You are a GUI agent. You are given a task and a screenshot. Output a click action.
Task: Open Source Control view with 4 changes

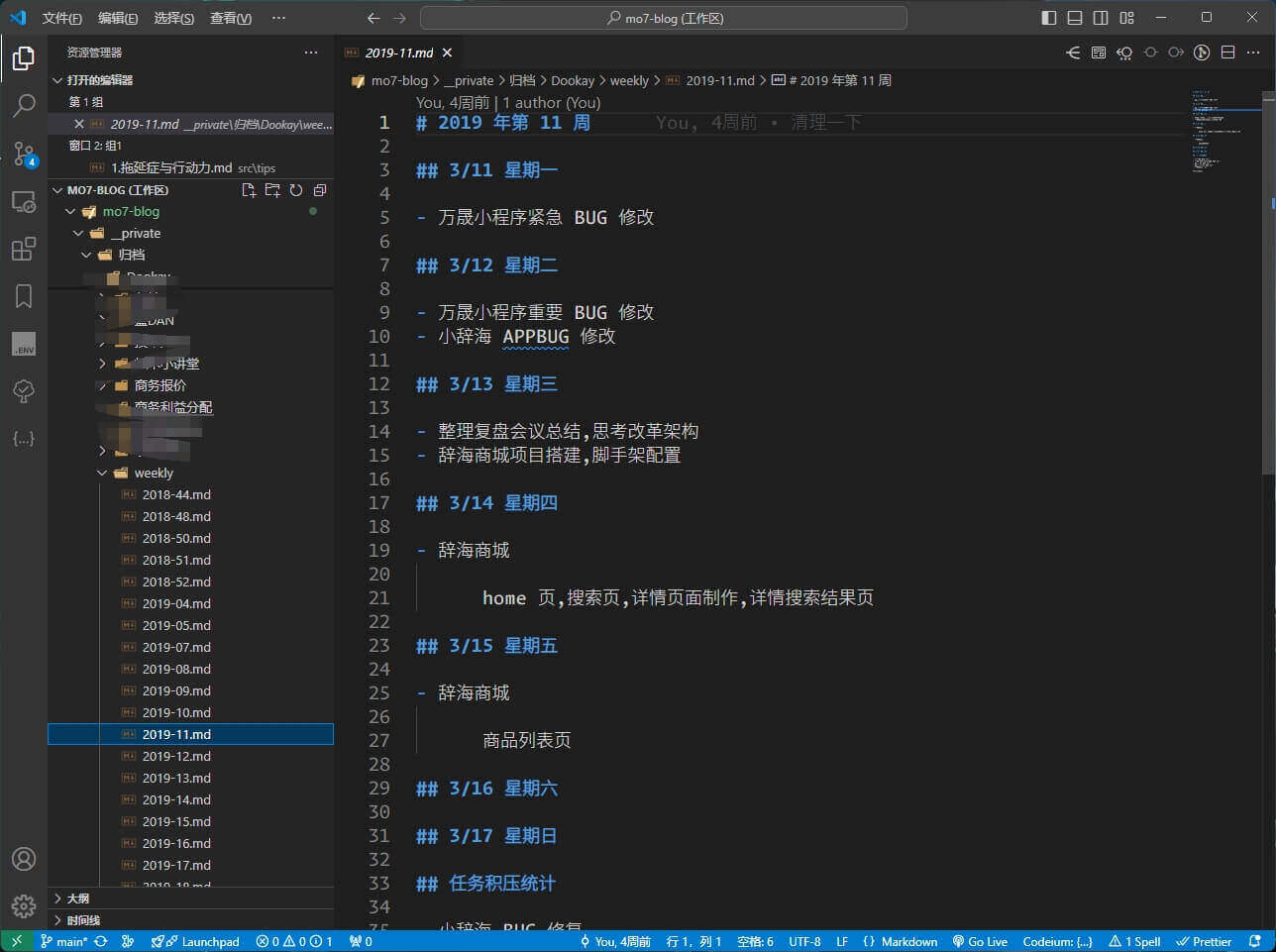tap(24, 154)
